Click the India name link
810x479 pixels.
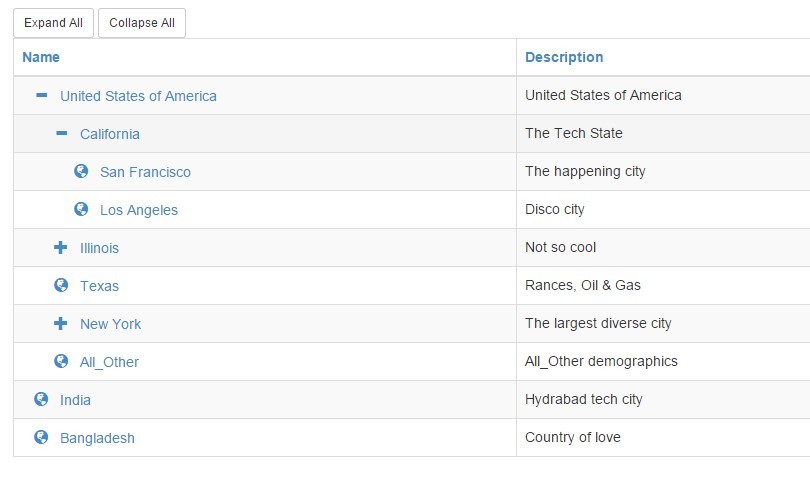tap(75, 400)
